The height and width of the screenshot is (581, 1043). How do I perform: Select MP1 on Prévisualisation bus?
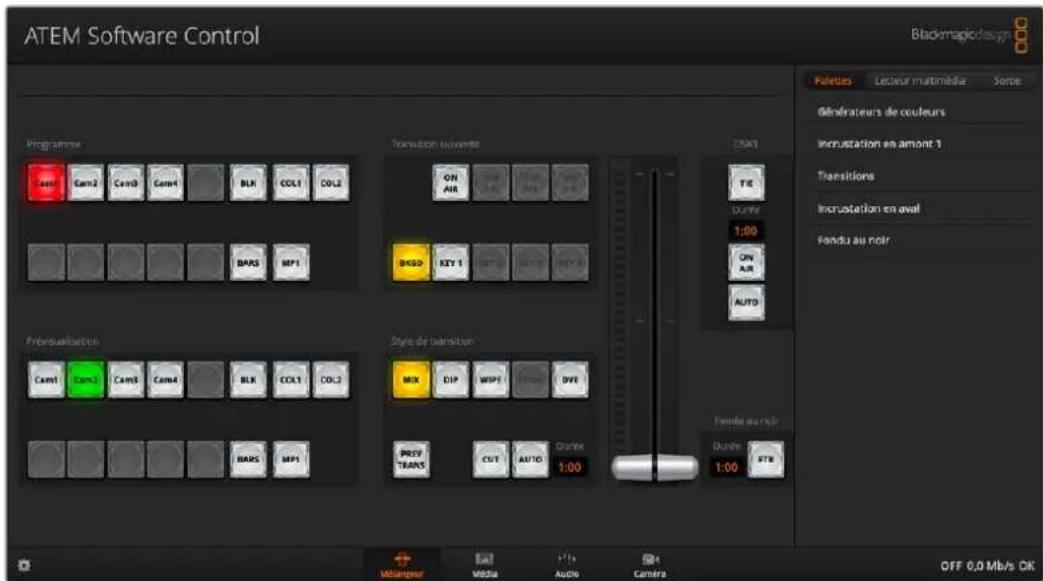pos(291,459)
